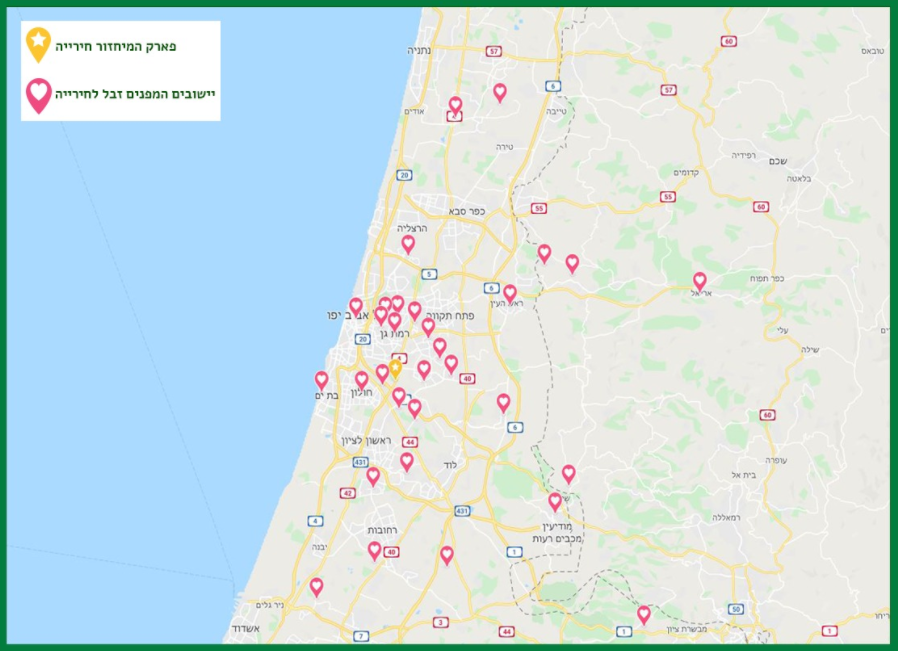The height and width of the screenshot is (651, 898).
Task: Click the בית אל label
Action: 744,475
